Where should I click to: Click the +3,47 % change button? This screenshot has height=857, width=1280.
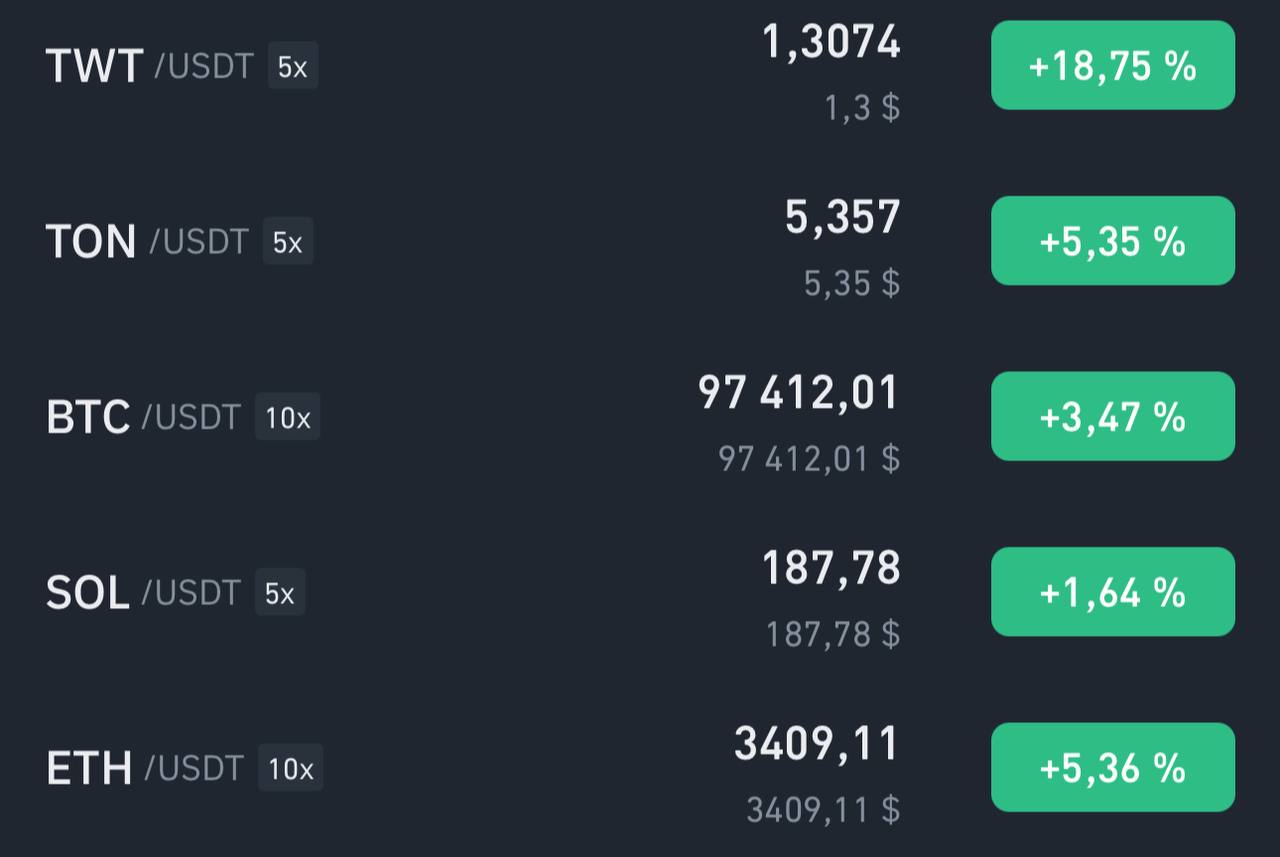point(1113,416)
